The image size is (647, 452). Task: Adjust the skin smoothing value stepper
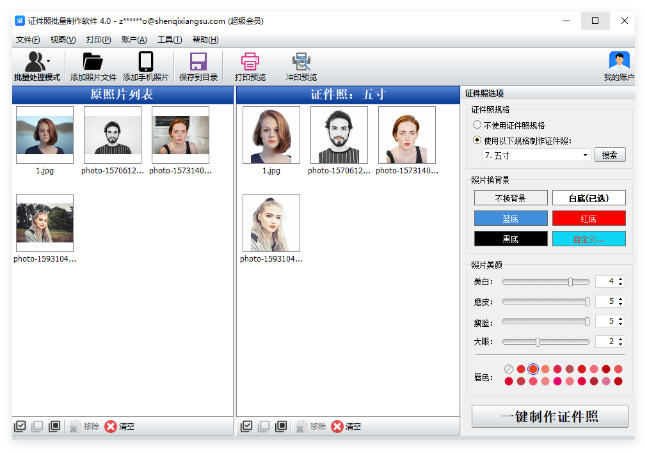[620, 302]
